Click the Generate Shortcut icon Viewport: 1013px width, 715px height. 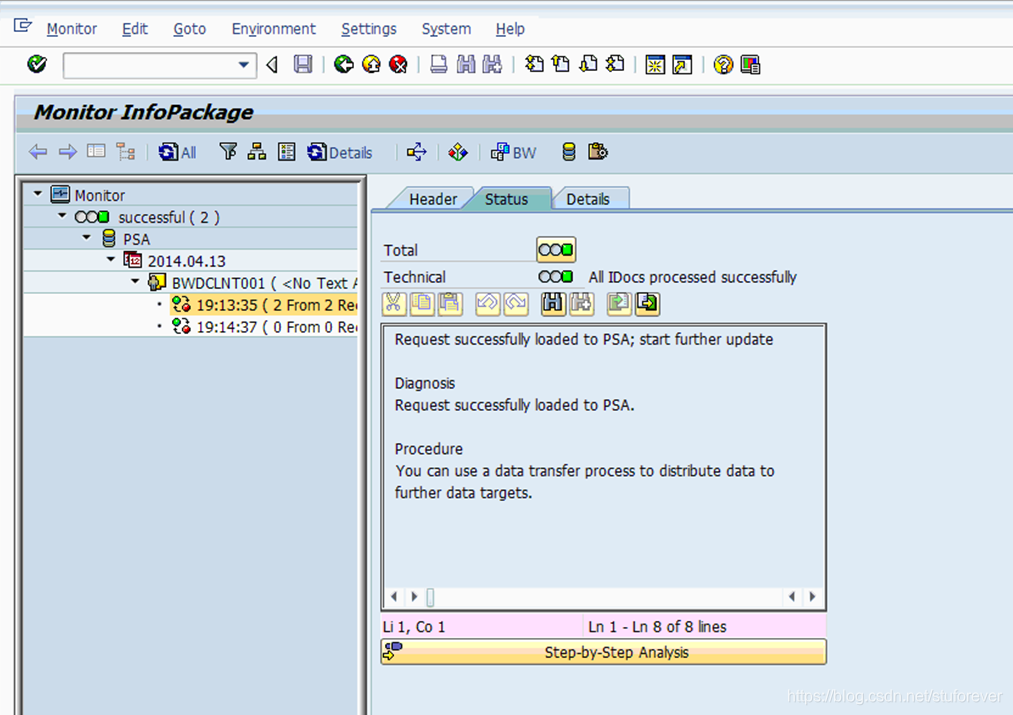pyautogui.click(x=682, y=65)
